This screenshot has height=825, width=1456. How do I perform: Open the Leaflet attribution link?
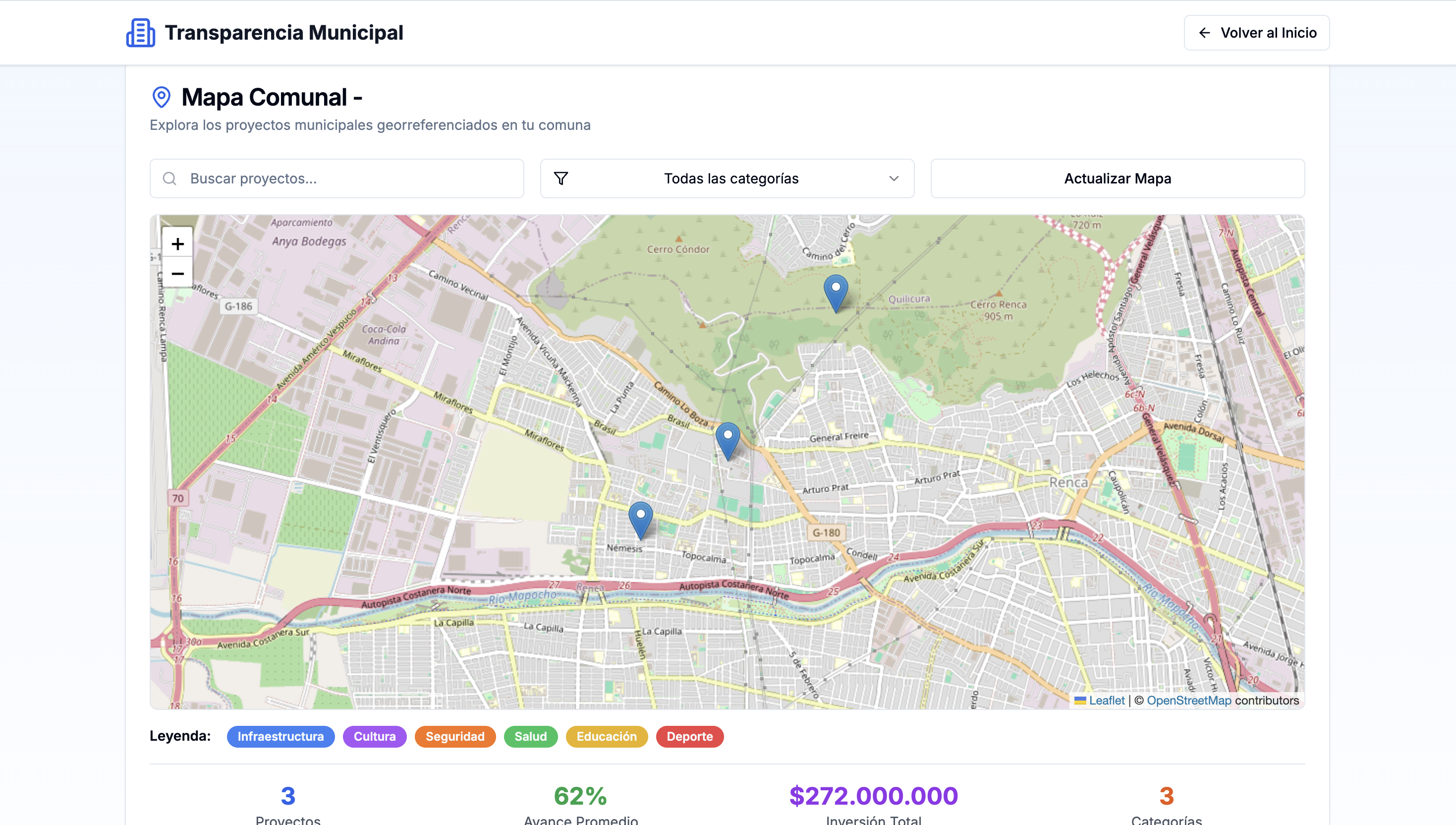click(1106, 701)
